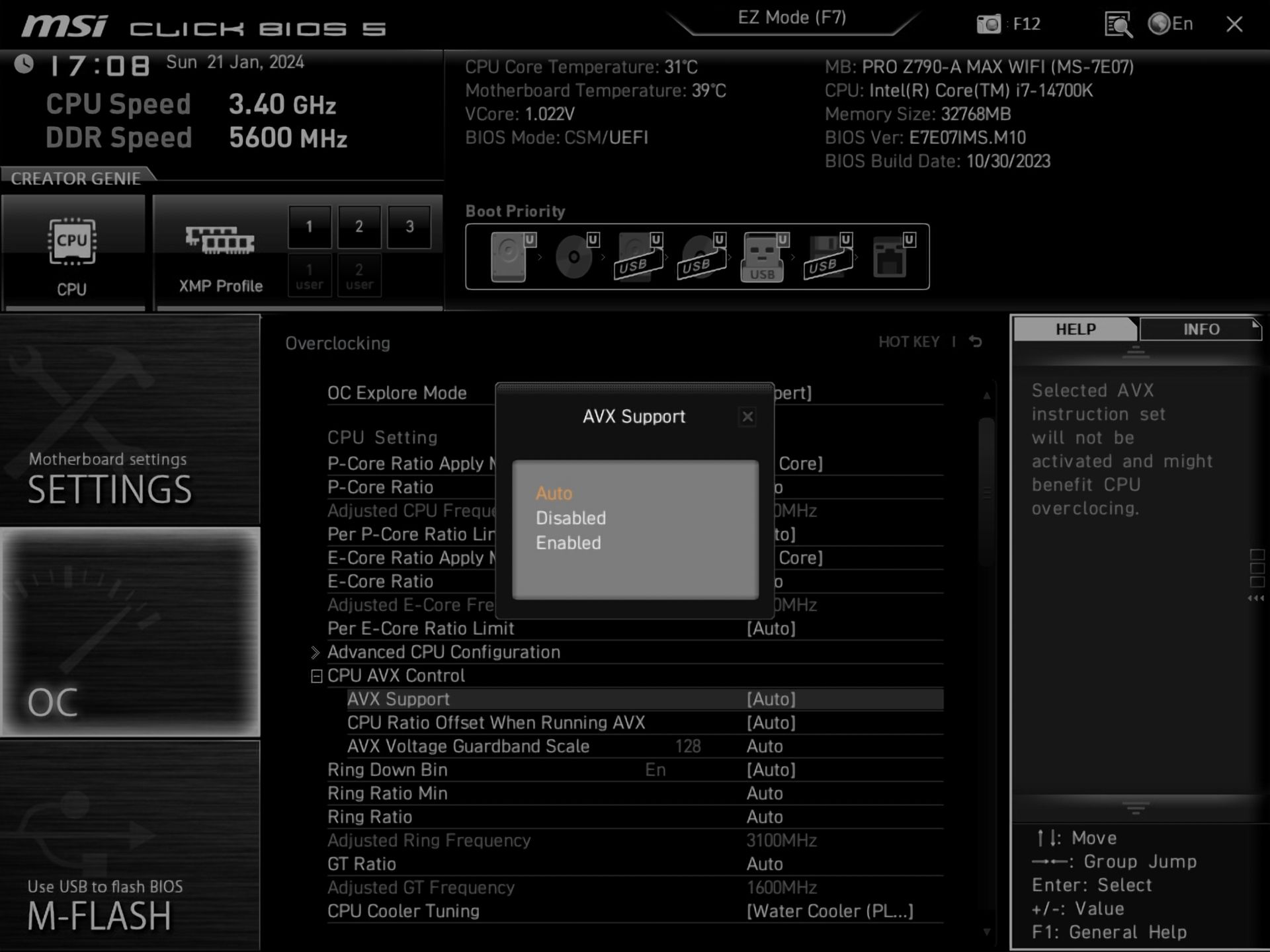
Task: Switch to the INFO tab
Action: coord(1201,329)
